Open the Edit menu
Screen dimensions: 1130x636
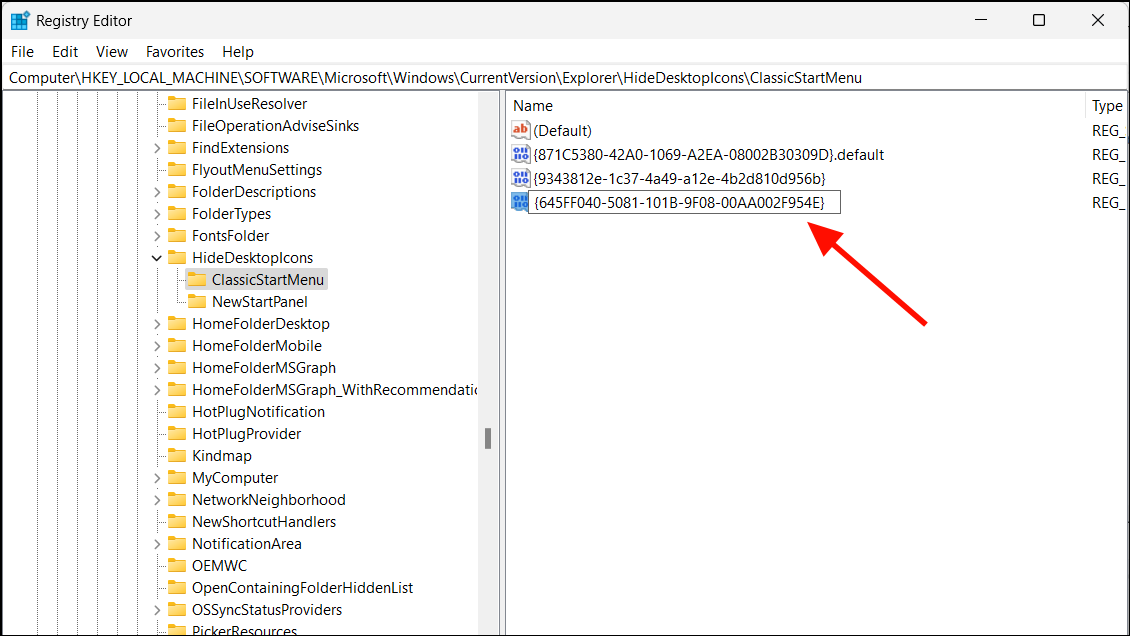pyautogui.click(x=65, y=52)
